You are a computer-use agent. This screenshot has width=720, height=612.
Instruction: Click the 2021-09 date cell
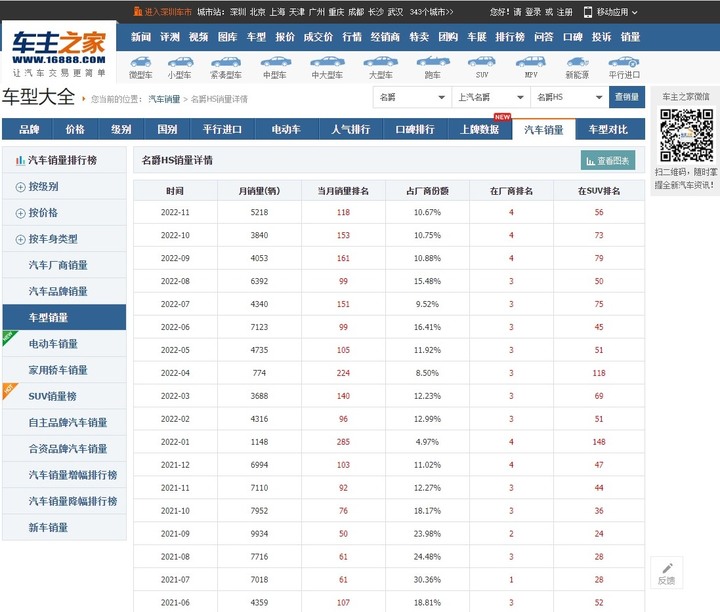[x=175, y=533]
